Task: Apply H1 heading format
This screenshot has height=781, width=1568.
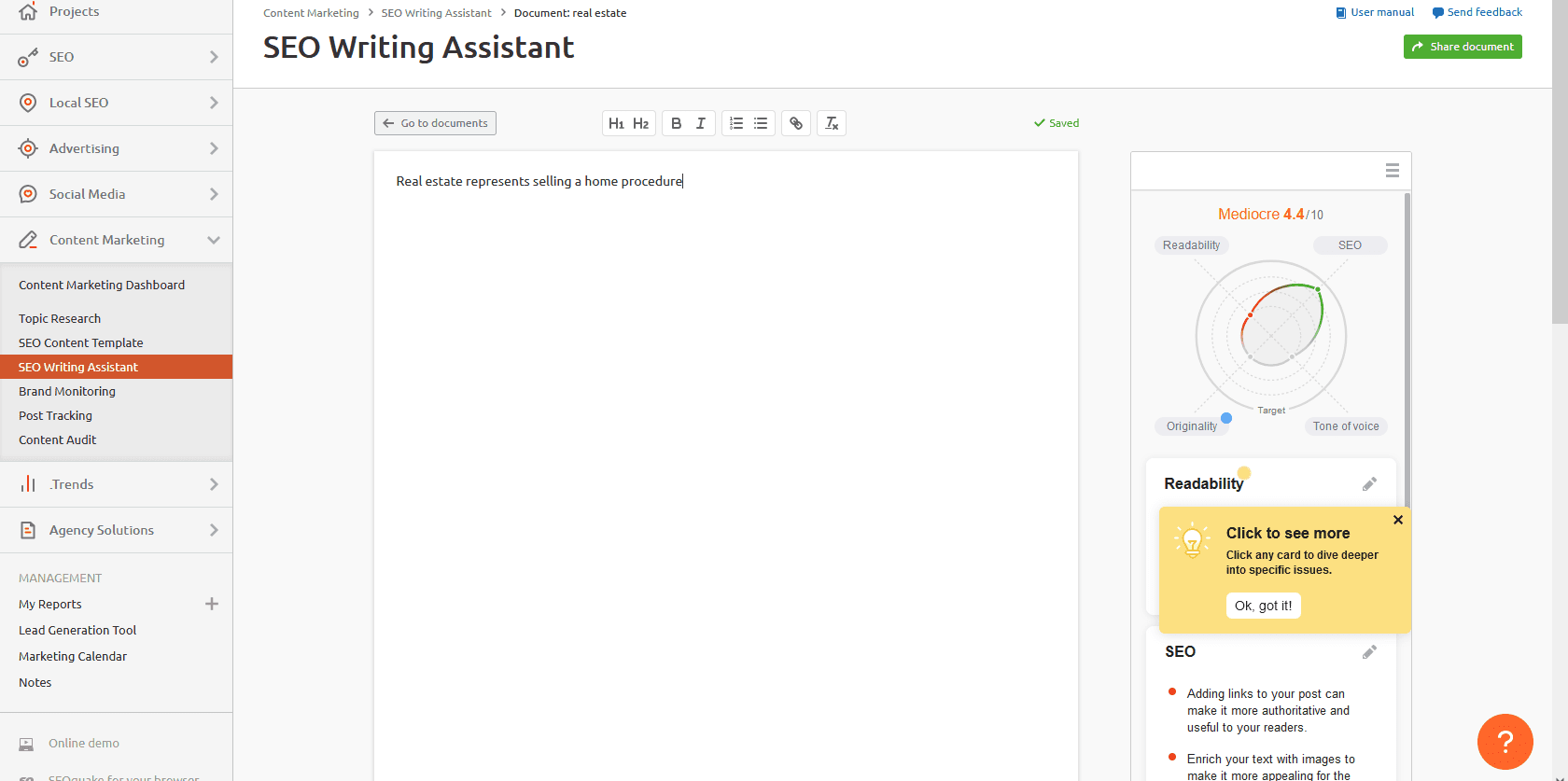Action: (616, 123)
